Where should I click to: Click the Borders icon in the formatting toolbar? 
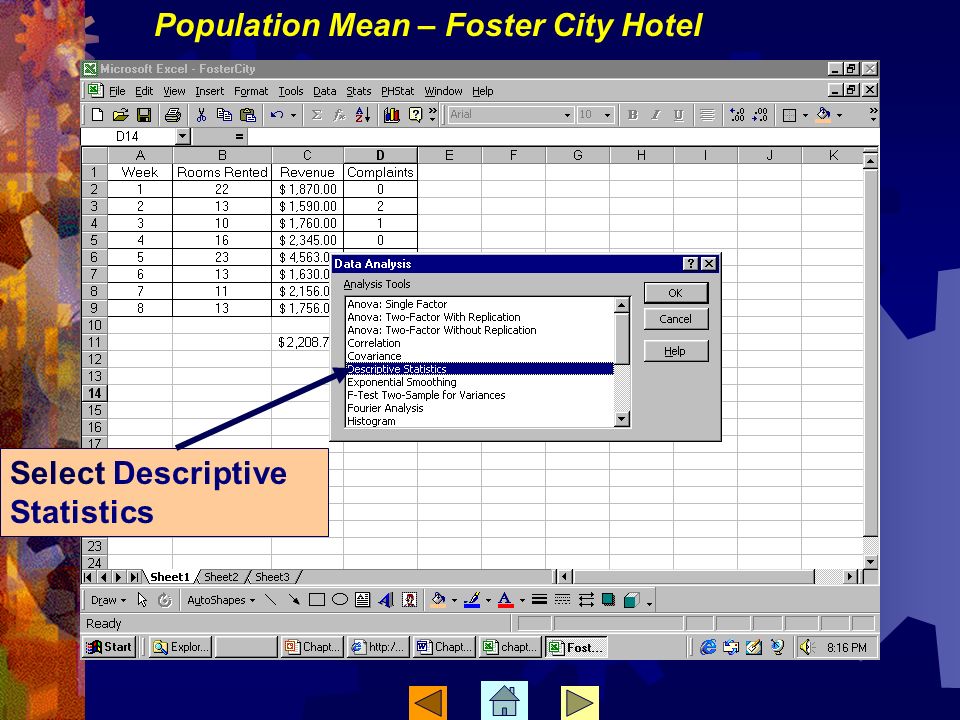coord(789,114)
